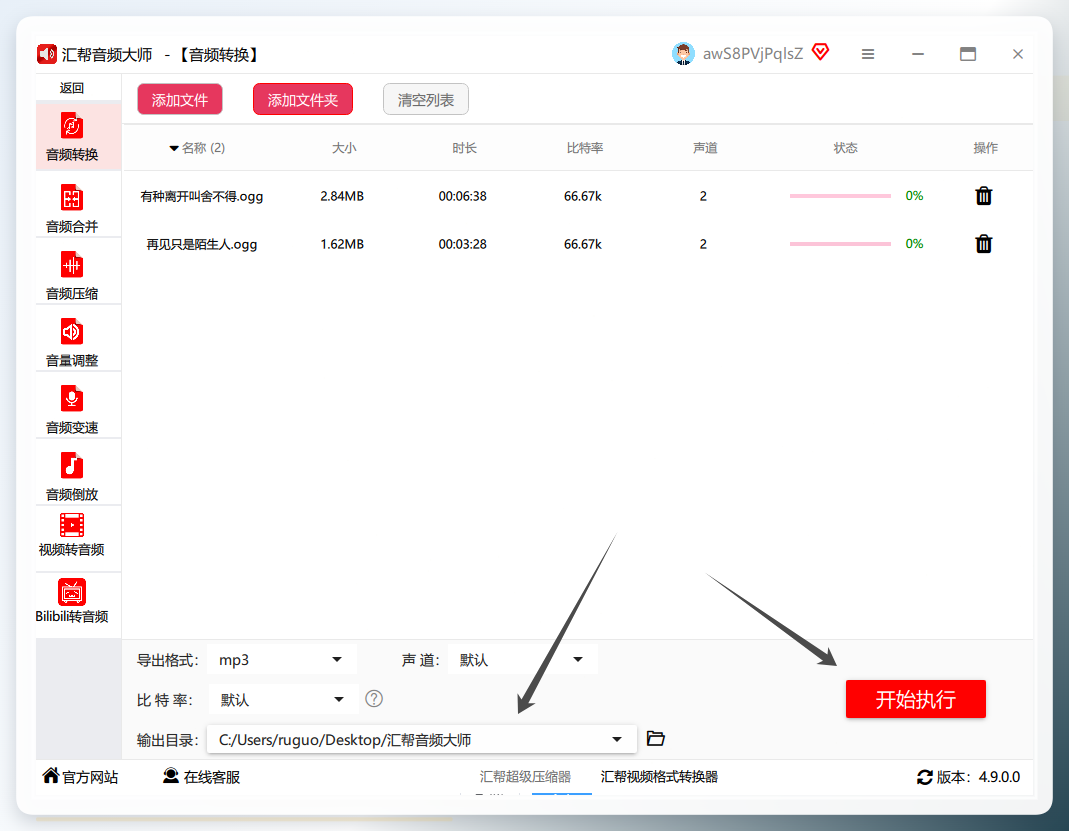Click the 添加文件 add file button
Image resolution: width=1069 pixels, height=831 pixels.
pos(180,100)
